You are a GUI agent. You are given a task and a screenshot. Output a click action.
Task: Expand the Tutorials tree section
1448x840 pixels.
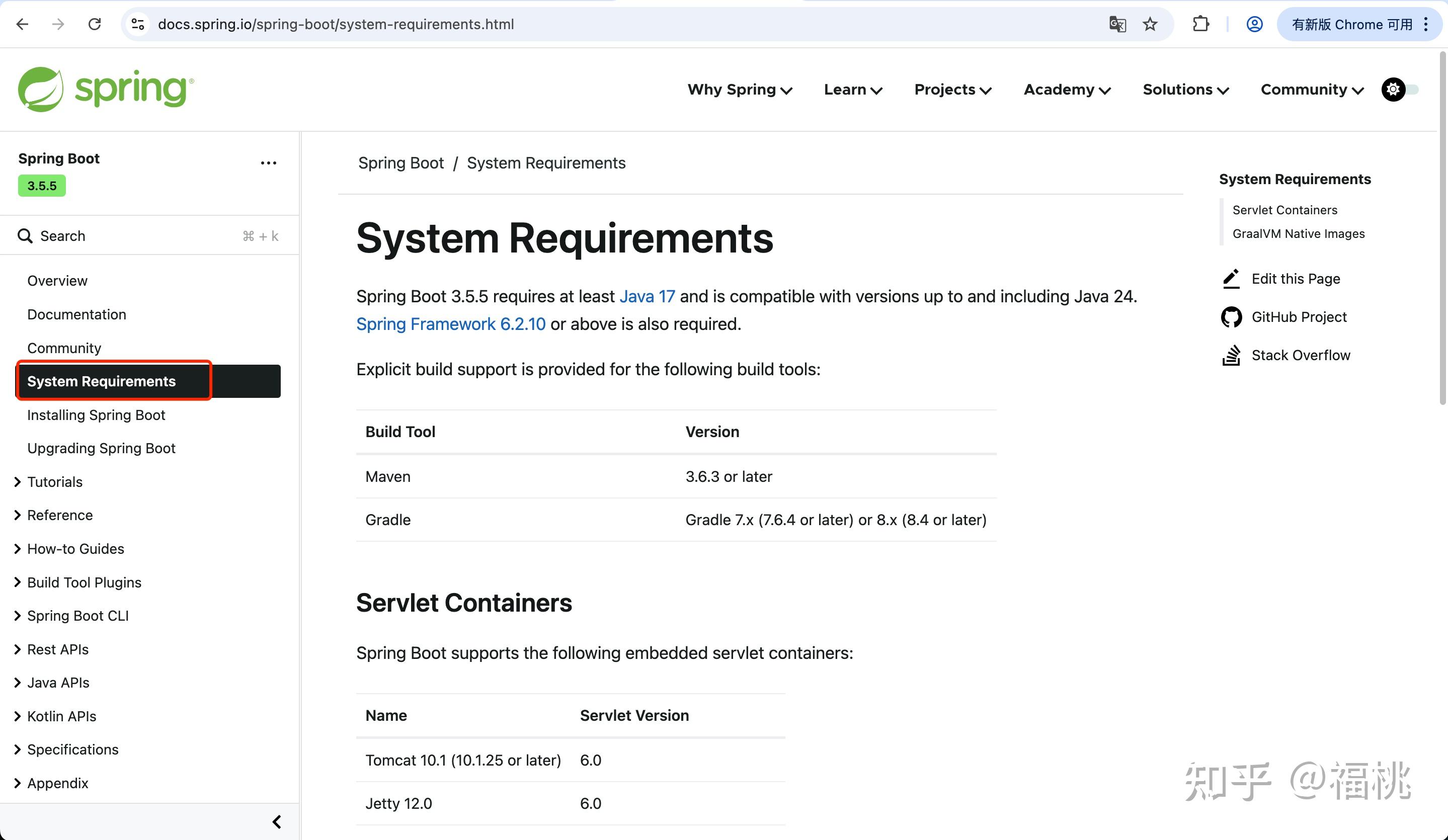(18, 482)
